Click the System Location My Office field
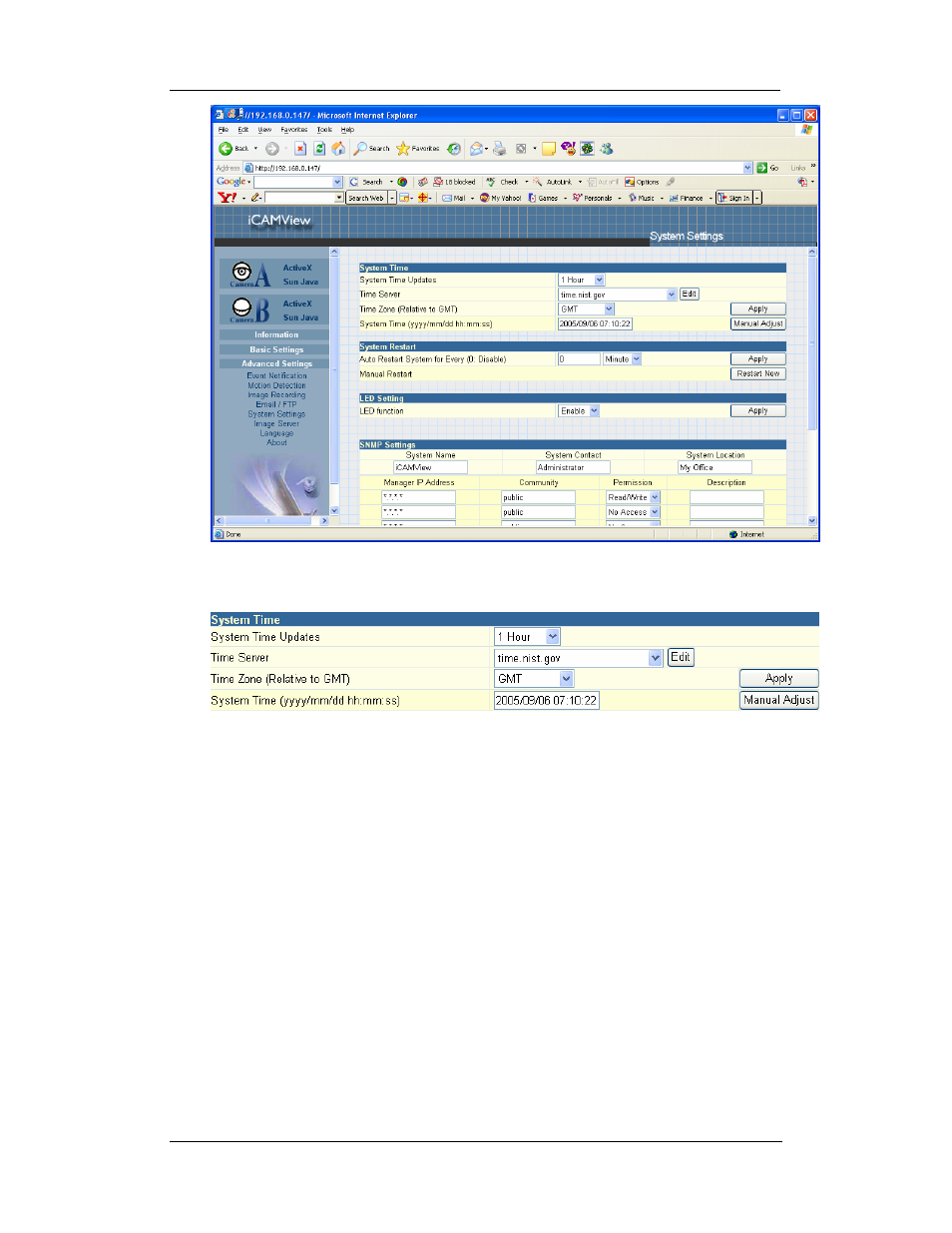Screen dimensions: 952x1233 point(714,467)
